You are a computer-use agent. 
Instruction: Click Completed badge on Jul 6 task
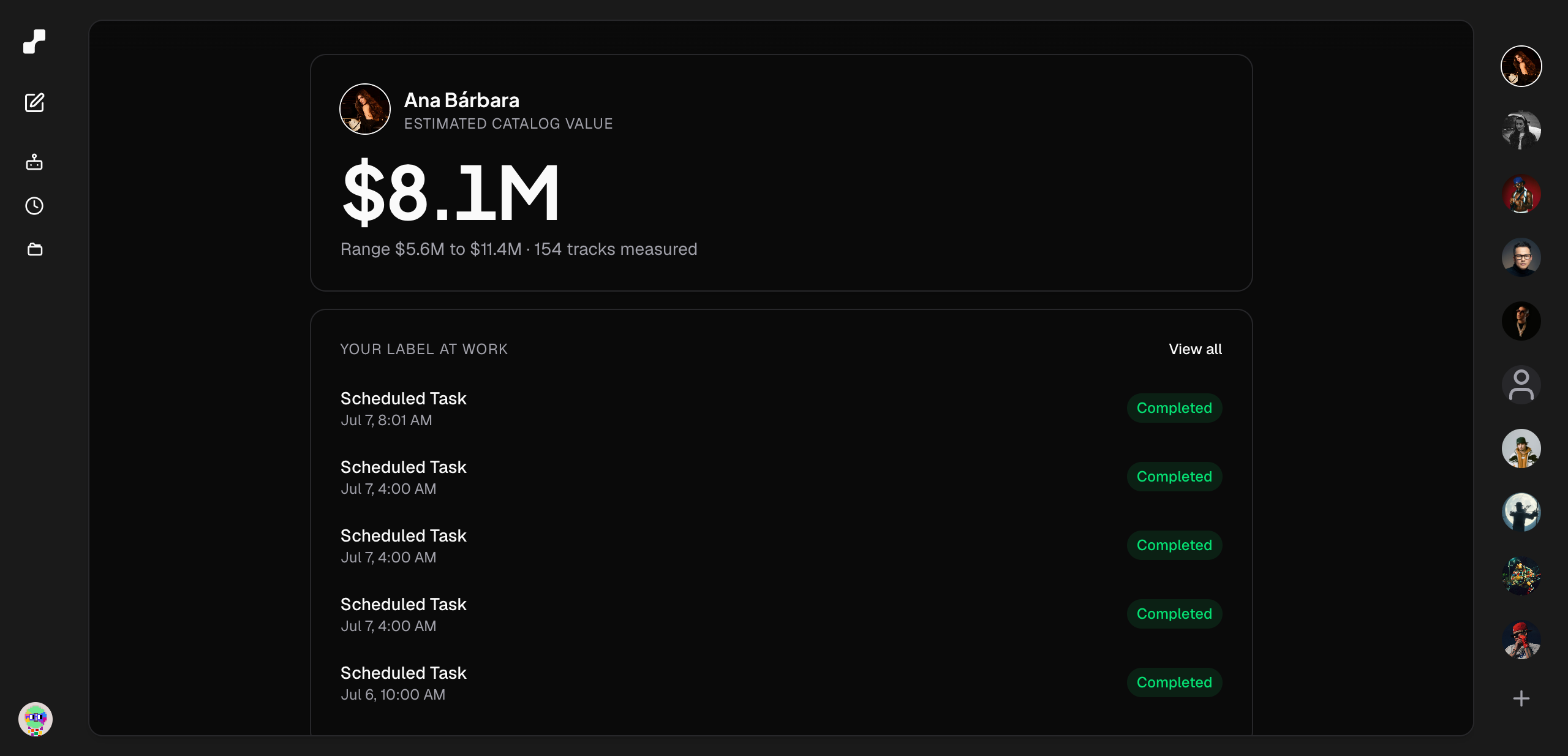pyautogui.click(x=1174, y=682)
